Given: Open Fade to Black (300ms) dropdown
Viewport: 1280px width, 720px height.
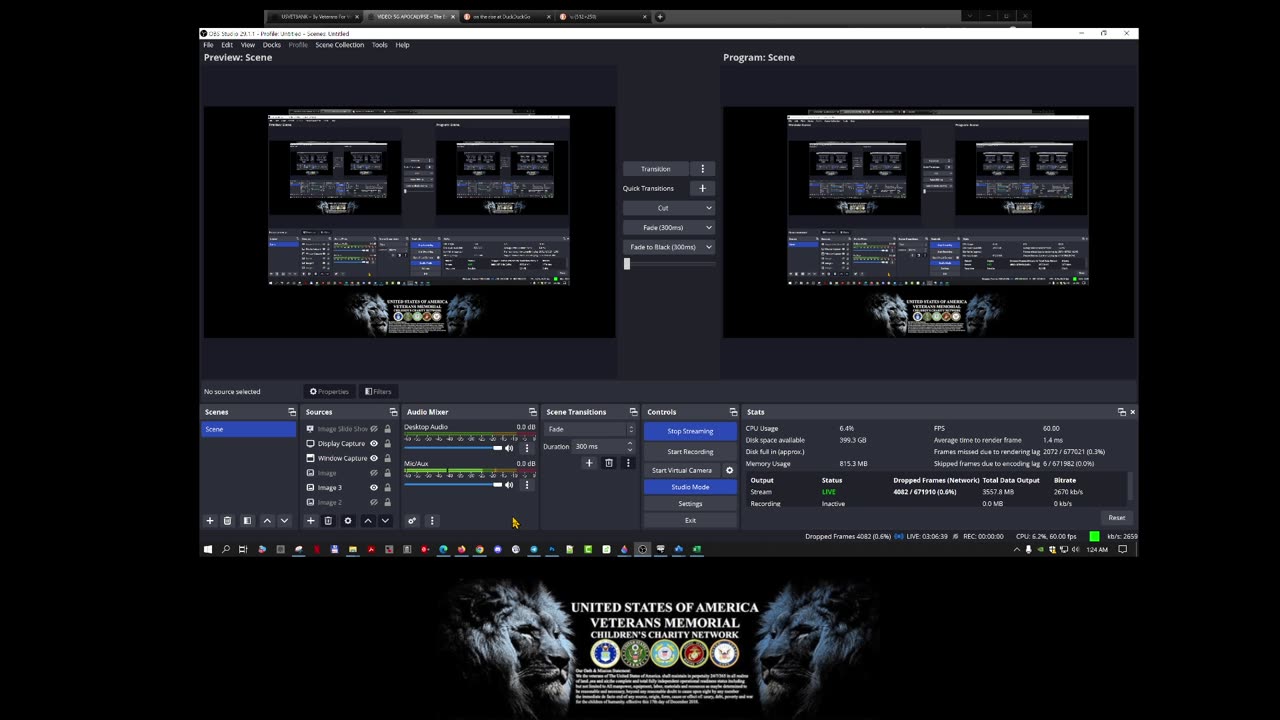Looking at the screenshot, I should pos(669,247).
